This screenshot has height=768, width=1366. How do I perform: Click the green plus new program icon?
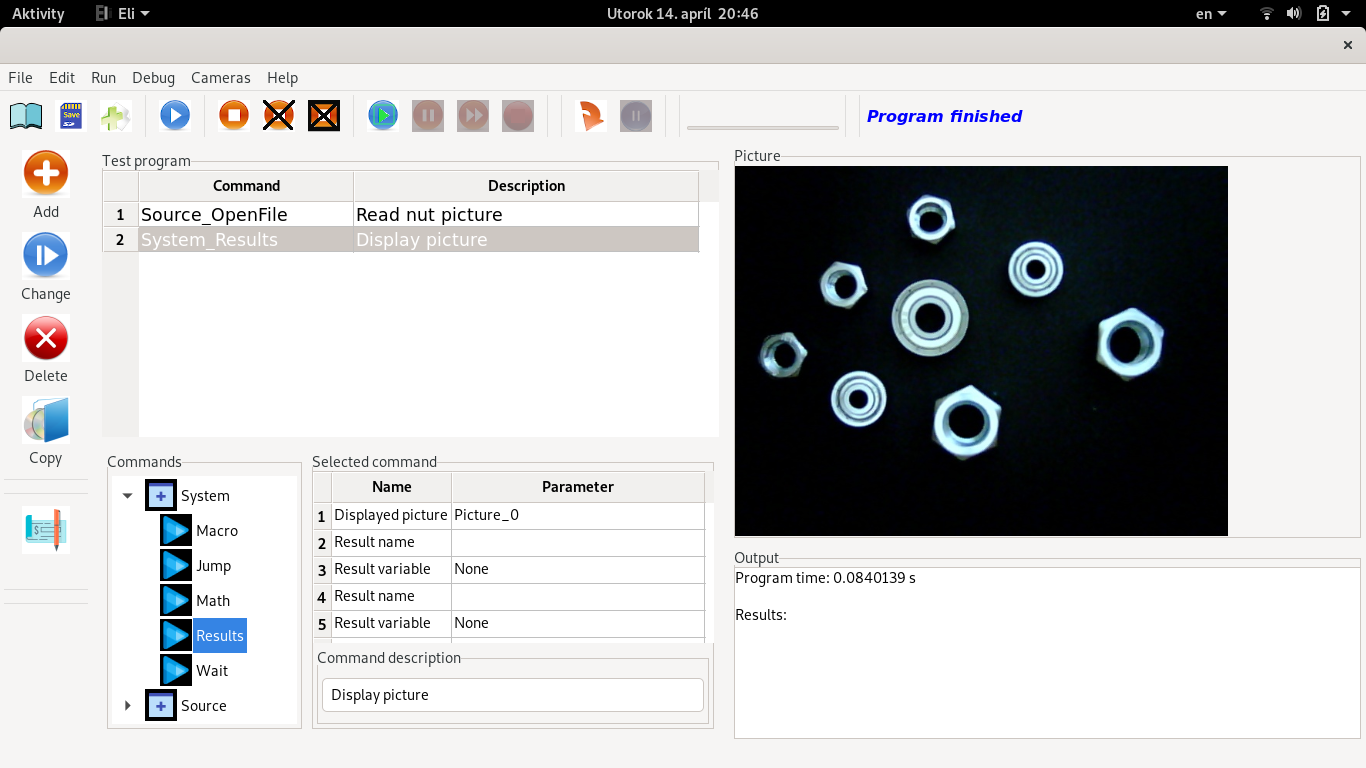(116, 116)
